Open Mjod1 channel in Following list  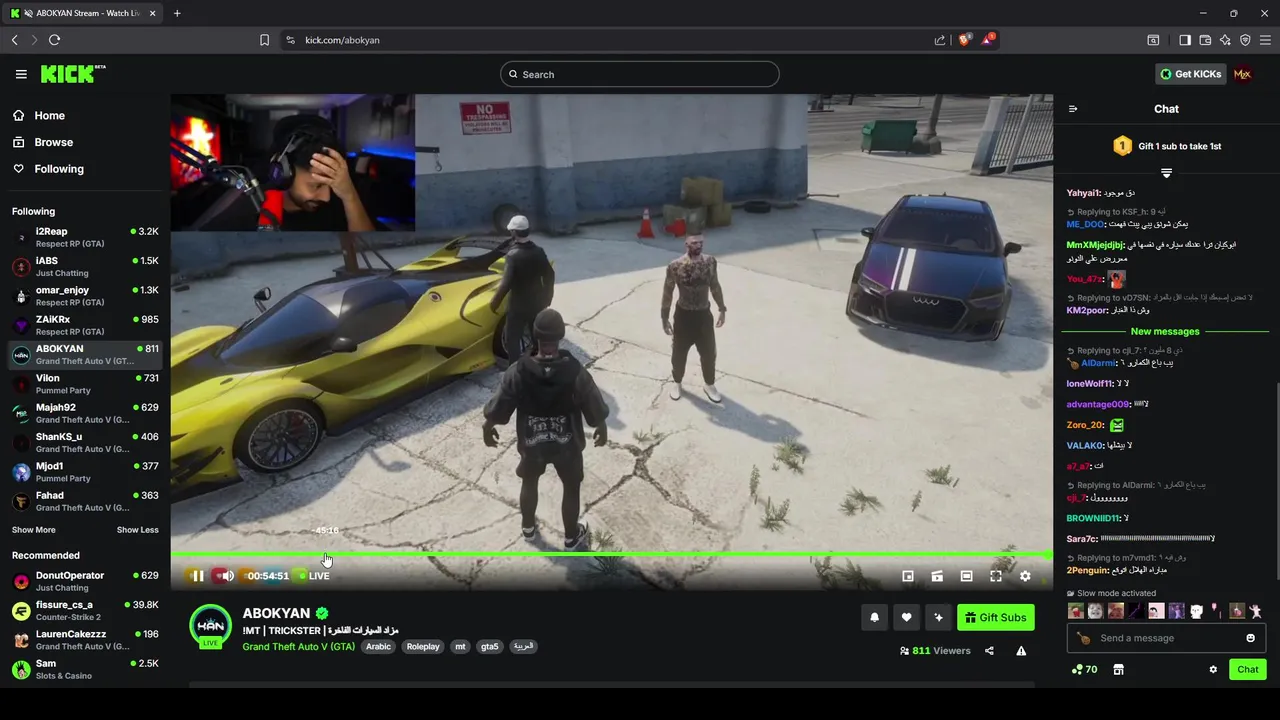click(85, 472)
